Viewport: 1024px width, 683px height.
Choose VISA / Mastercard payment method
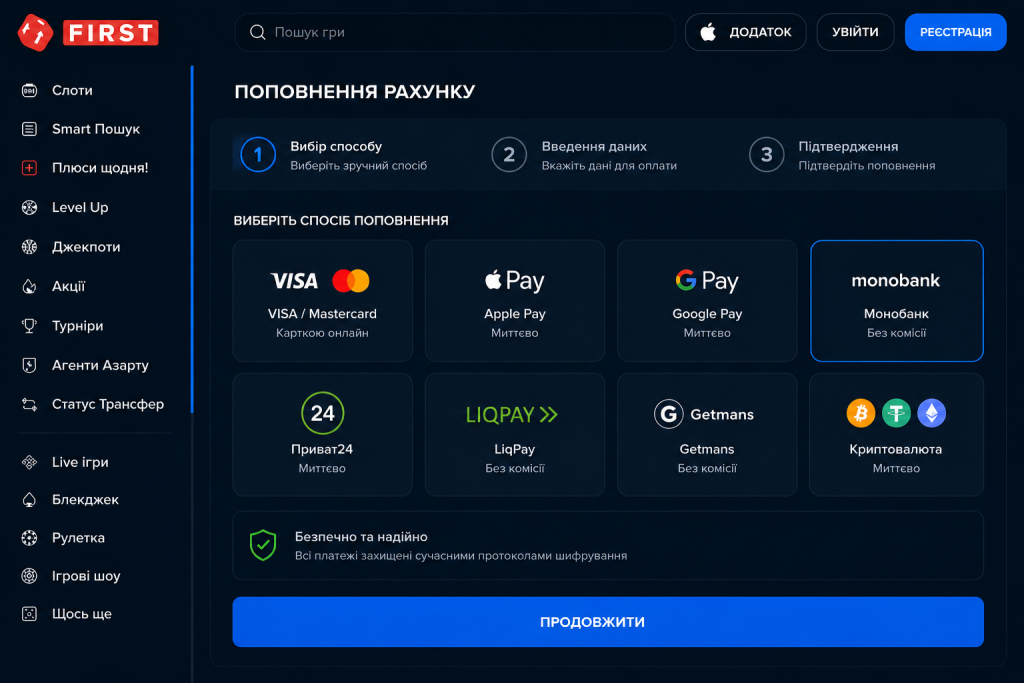pos(323,300)
